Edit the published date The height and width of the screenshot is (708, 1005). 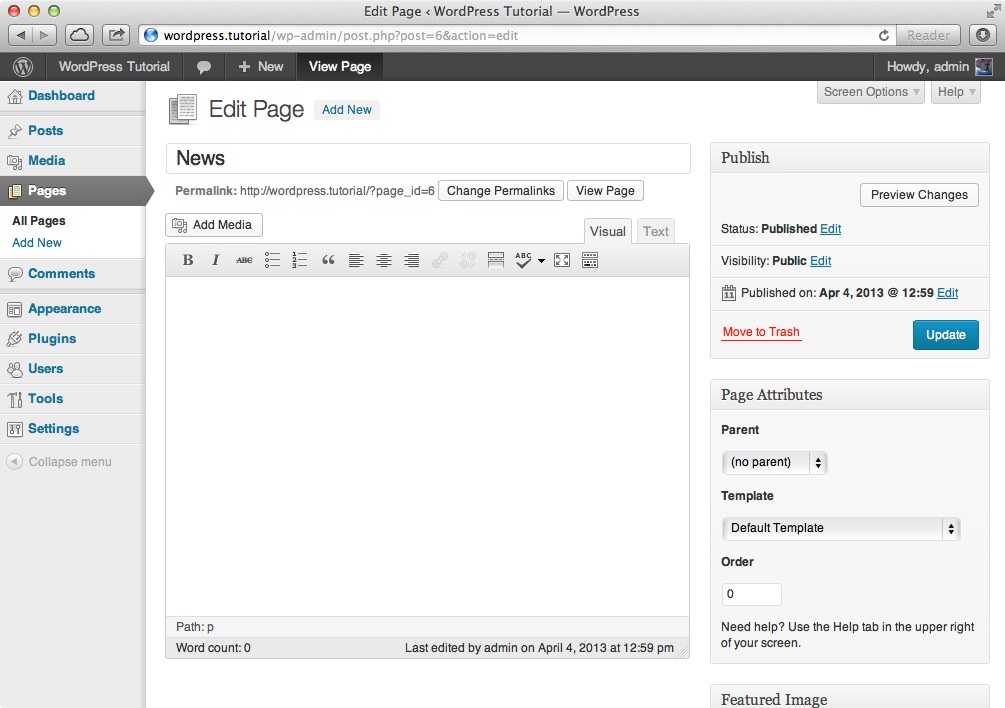pyautogui.click(x=947, y=293)
